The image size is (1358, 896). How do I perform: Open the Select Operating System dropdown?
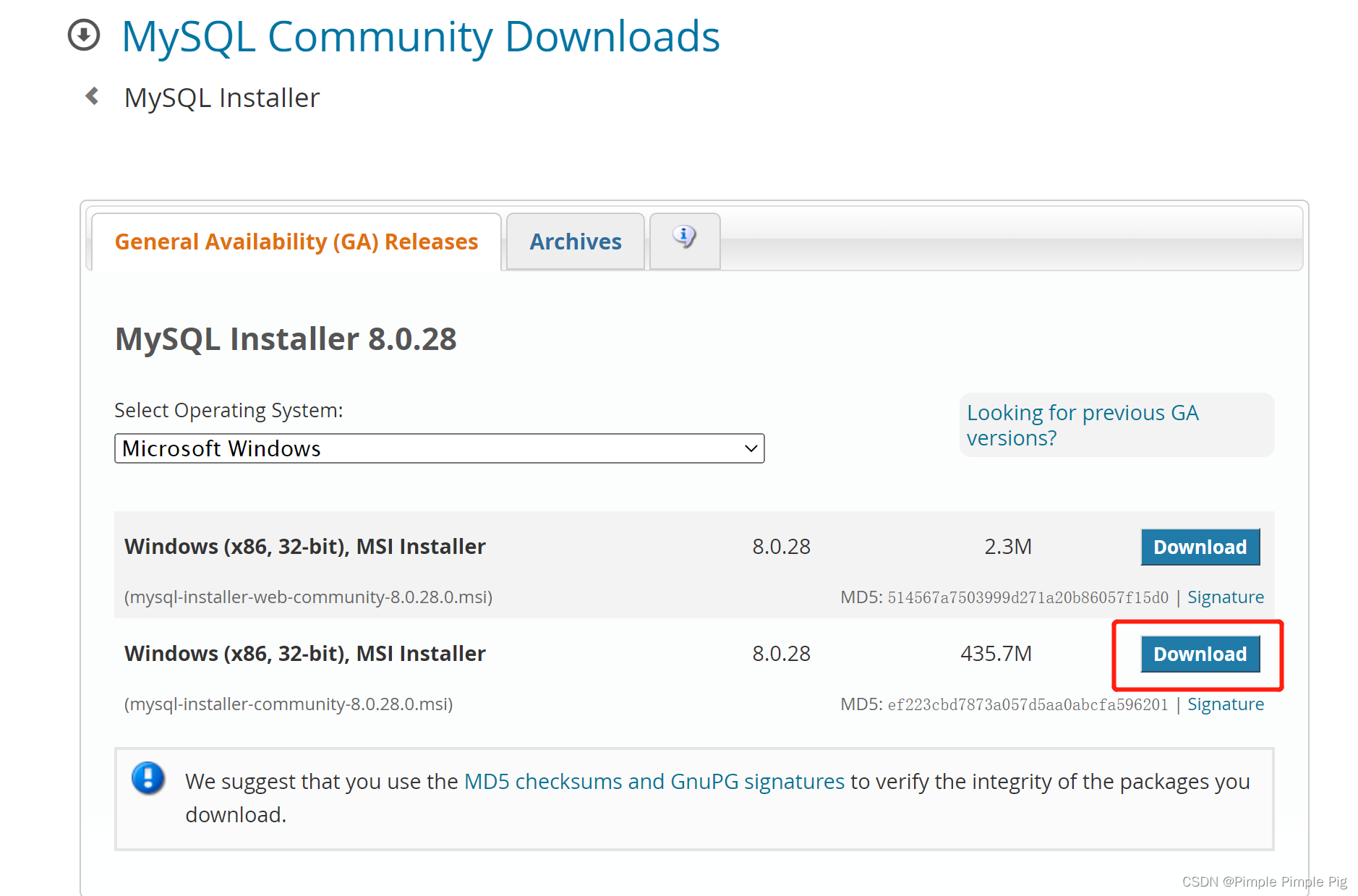point(440,448)
